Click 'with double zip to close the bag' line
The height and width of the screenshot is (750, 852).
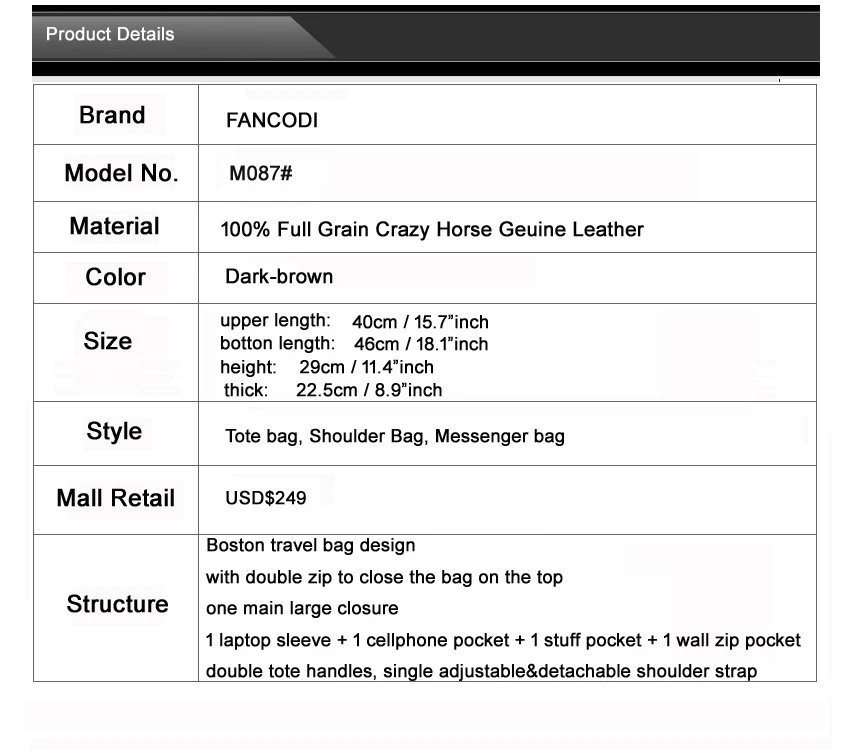384,577
